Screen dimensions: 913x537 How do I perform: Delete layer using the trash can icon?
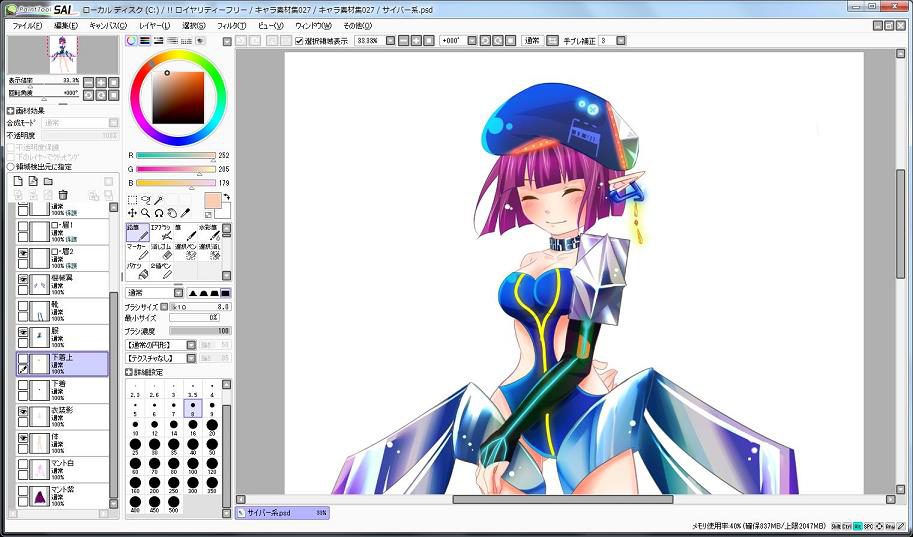click(x=63, y=195)
